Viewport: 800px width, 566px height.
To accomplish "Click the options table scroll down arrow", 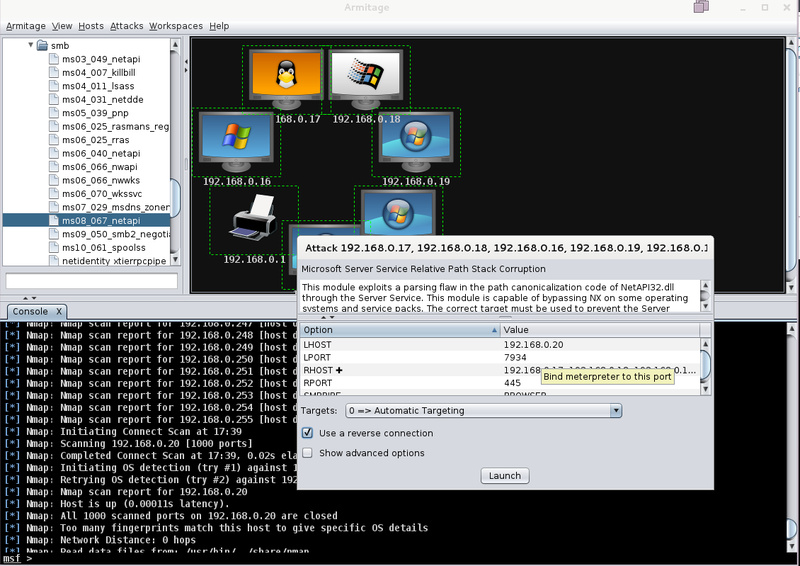I will 705,389.
